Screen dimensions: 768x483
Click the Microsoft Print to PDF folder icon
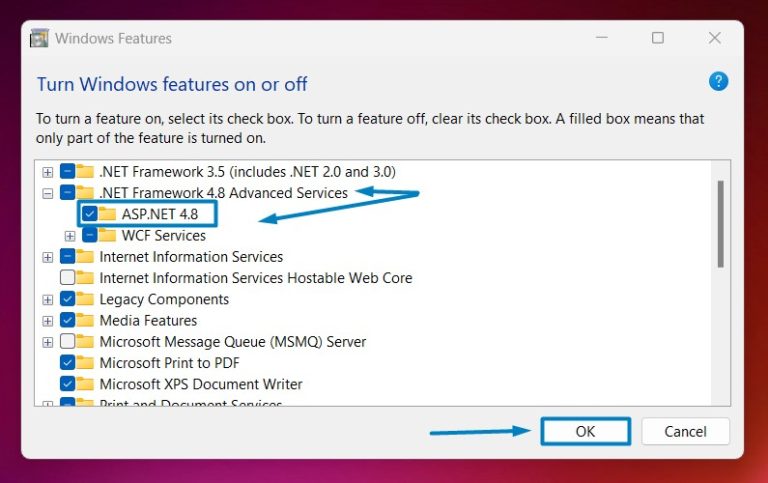point(85,362)
